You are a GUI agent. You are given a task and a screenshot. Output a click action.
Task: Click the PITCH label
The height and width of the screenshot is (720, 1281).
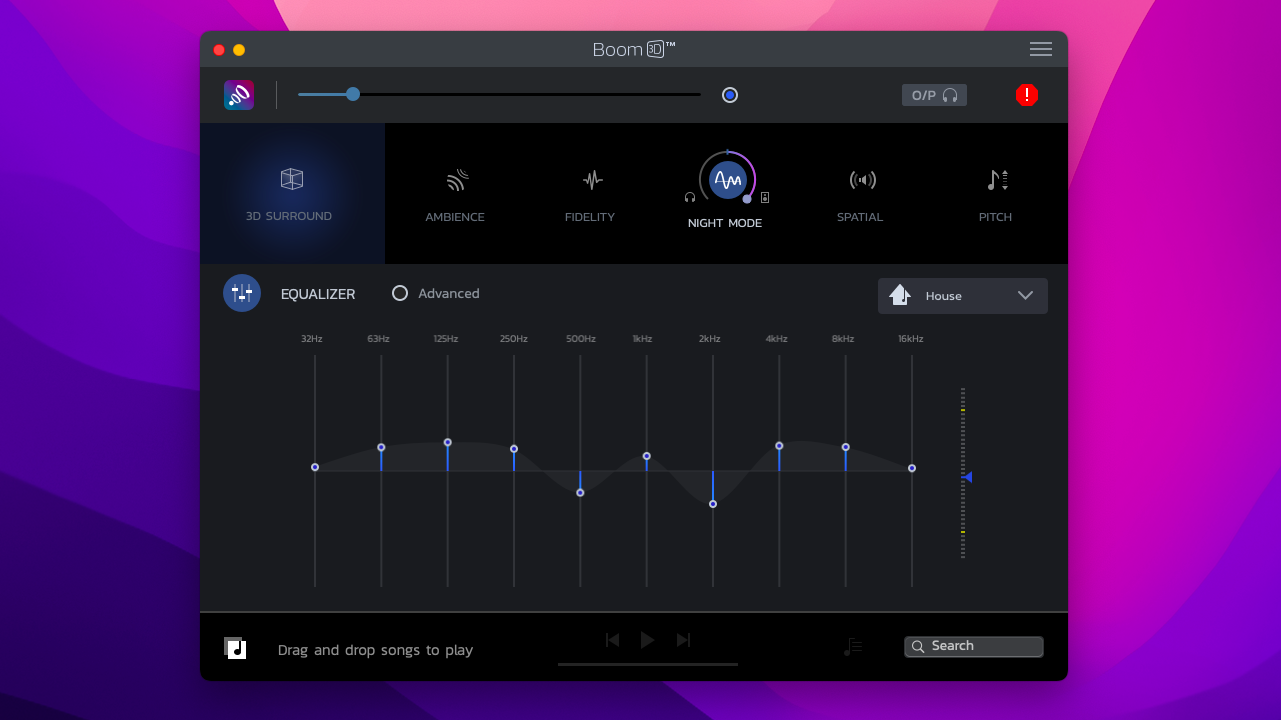point(995,217)
